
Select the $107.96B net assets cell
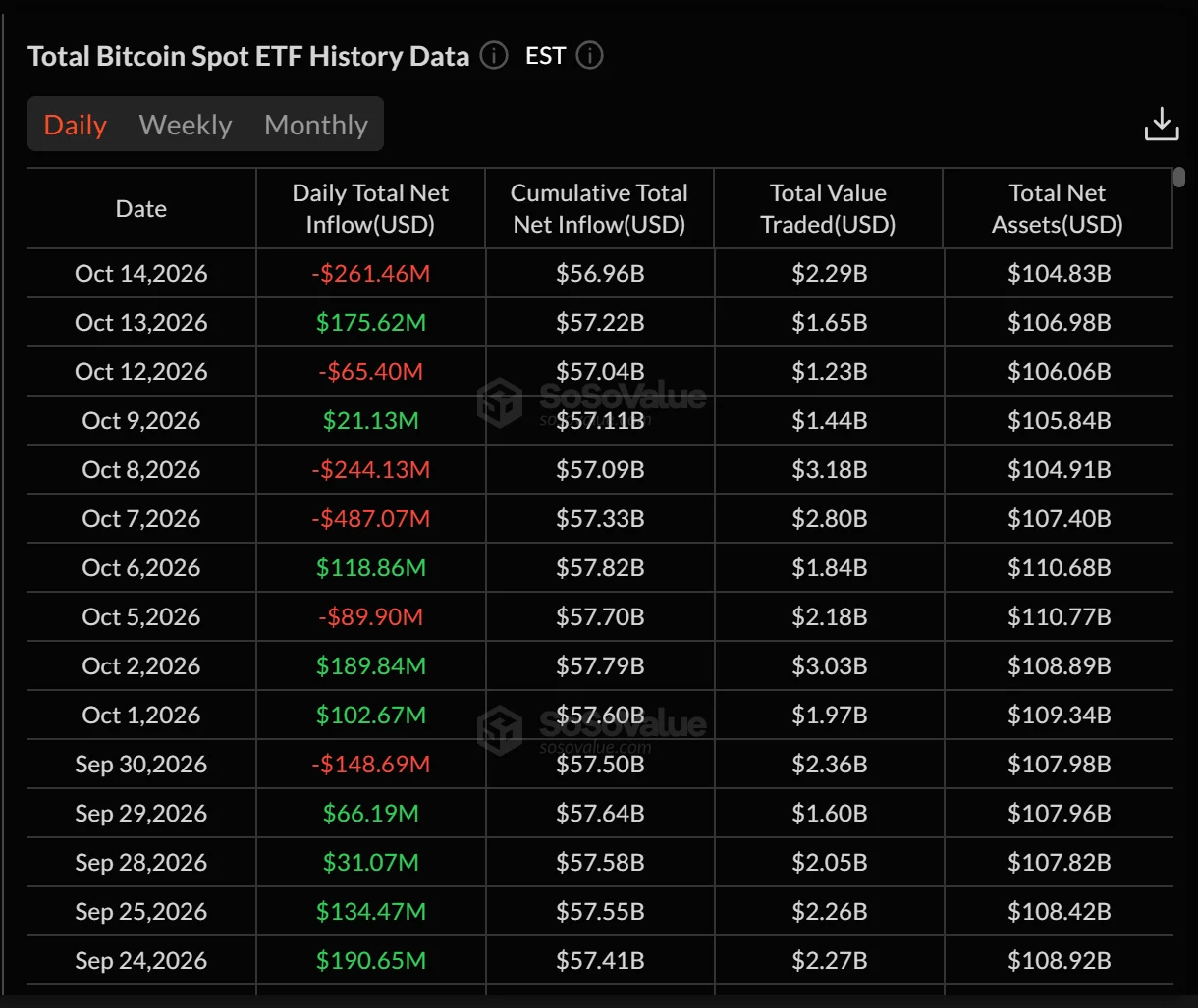coord(1059,813)
